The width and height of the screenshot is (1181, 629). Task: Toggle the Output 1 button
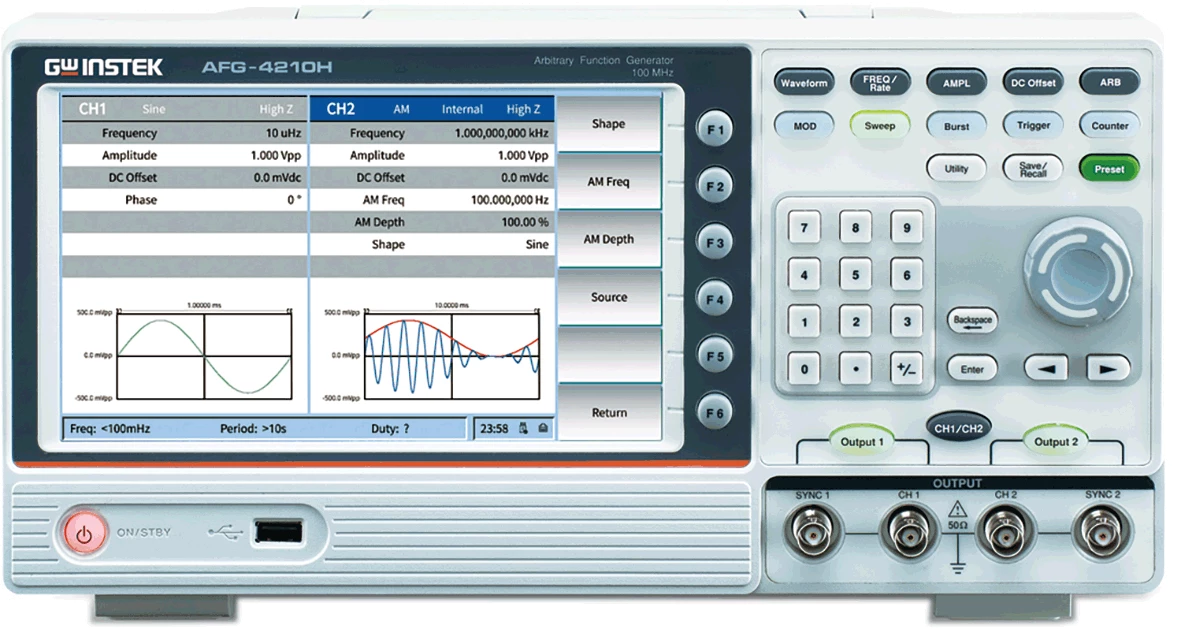click(861, 441)
